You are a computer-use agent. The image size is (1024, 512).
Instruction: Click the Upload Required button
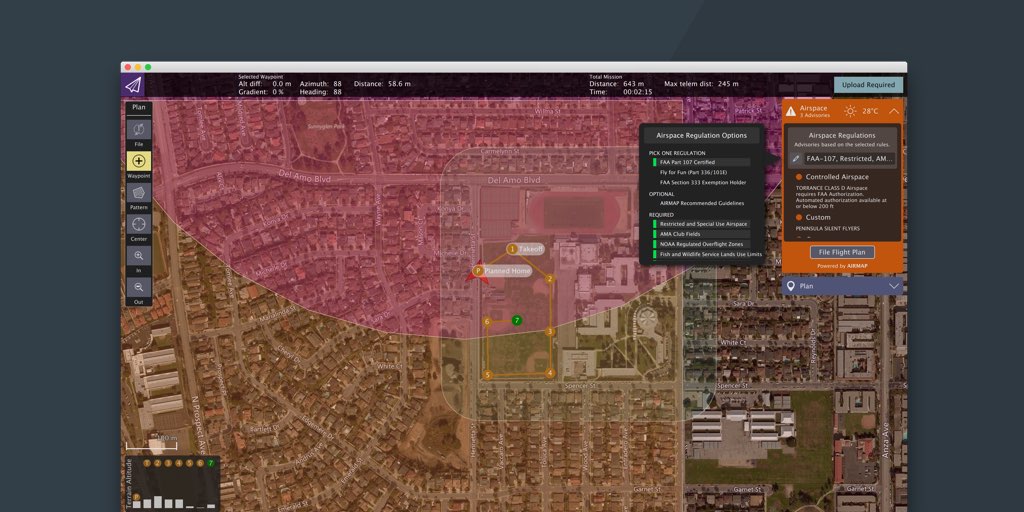click(868, 85)
